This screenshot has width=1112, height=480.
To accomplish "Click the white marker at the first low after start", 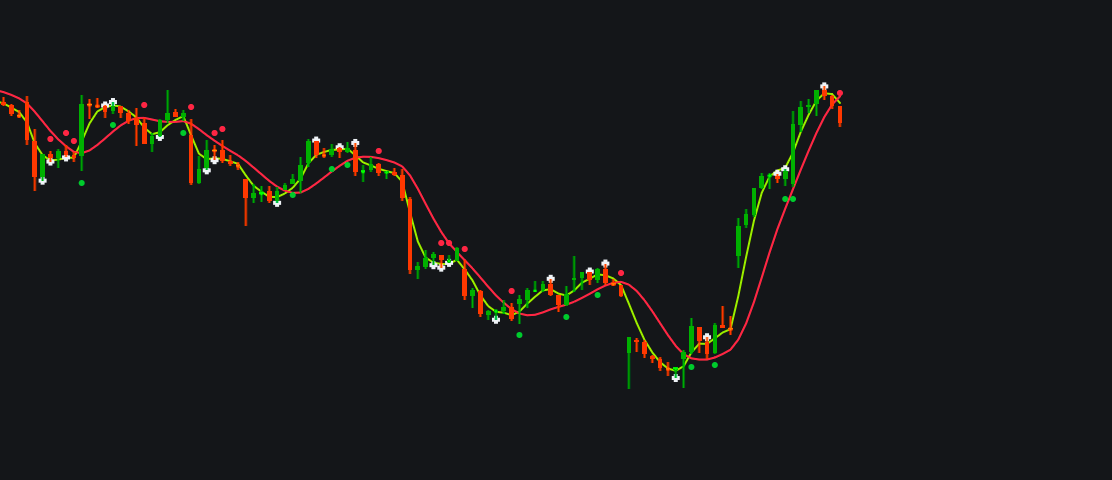I will [43, 181].
